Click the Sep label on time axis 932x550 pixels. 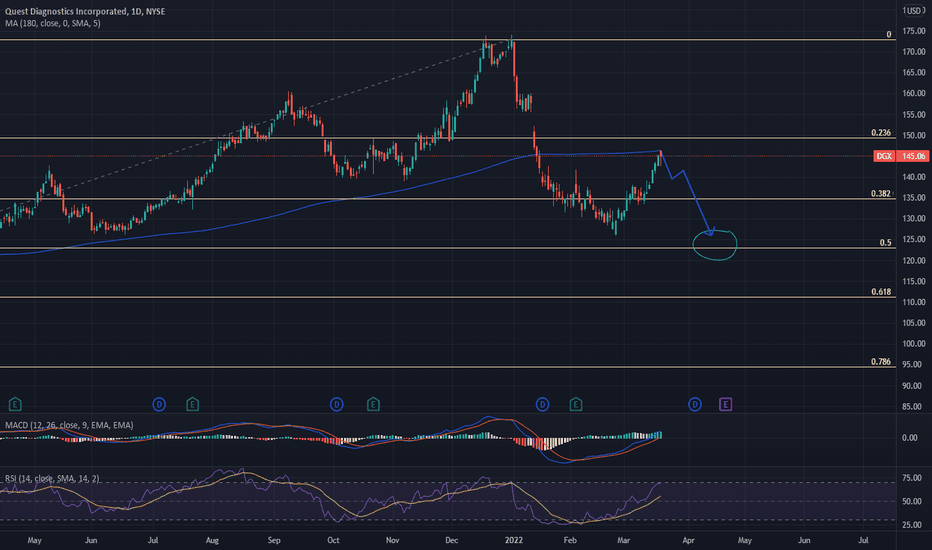click(274, 540)
